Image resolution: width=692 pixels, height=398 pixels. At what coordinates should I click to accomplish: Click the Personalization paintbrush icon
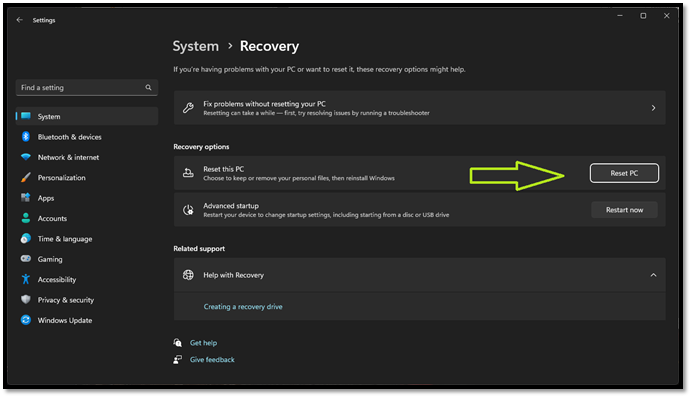click(26, 177)
